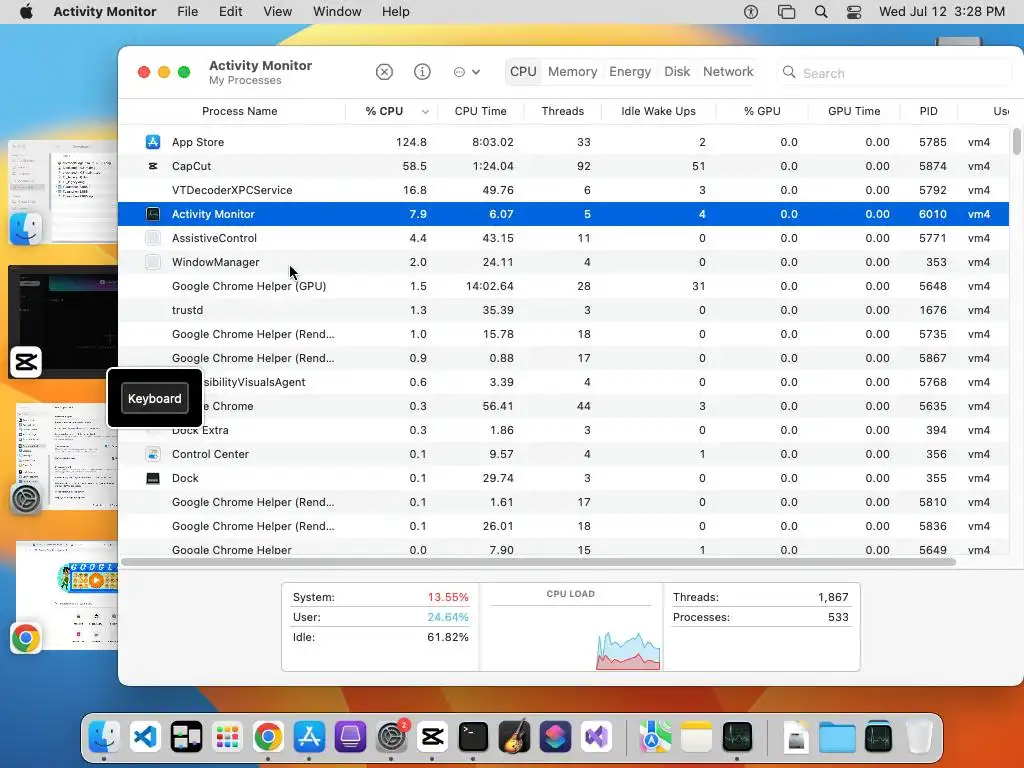This screenshot has width=1024, height=768.
Task: Open Mission Control from the Dock
Action: pos(186,737)
